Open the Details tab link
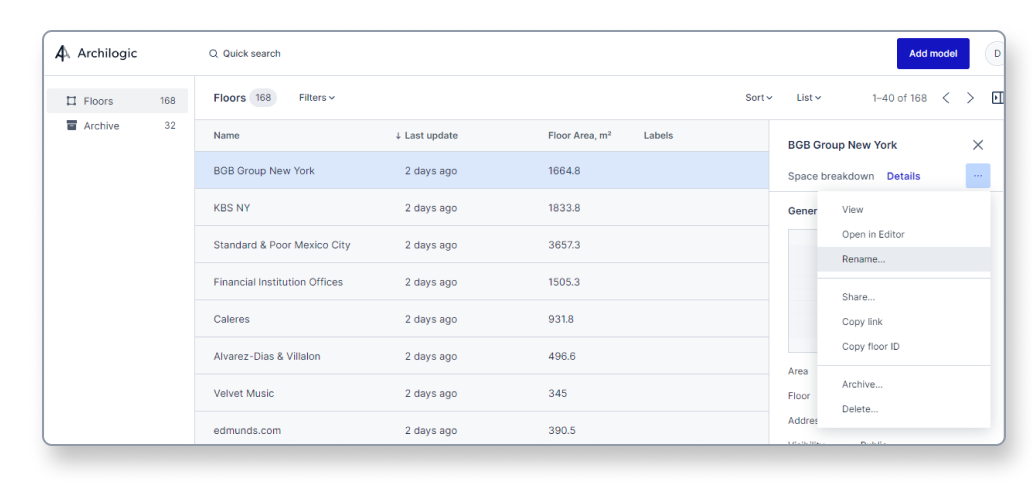Screen dimensions: 1032x488 coord(903,176)
